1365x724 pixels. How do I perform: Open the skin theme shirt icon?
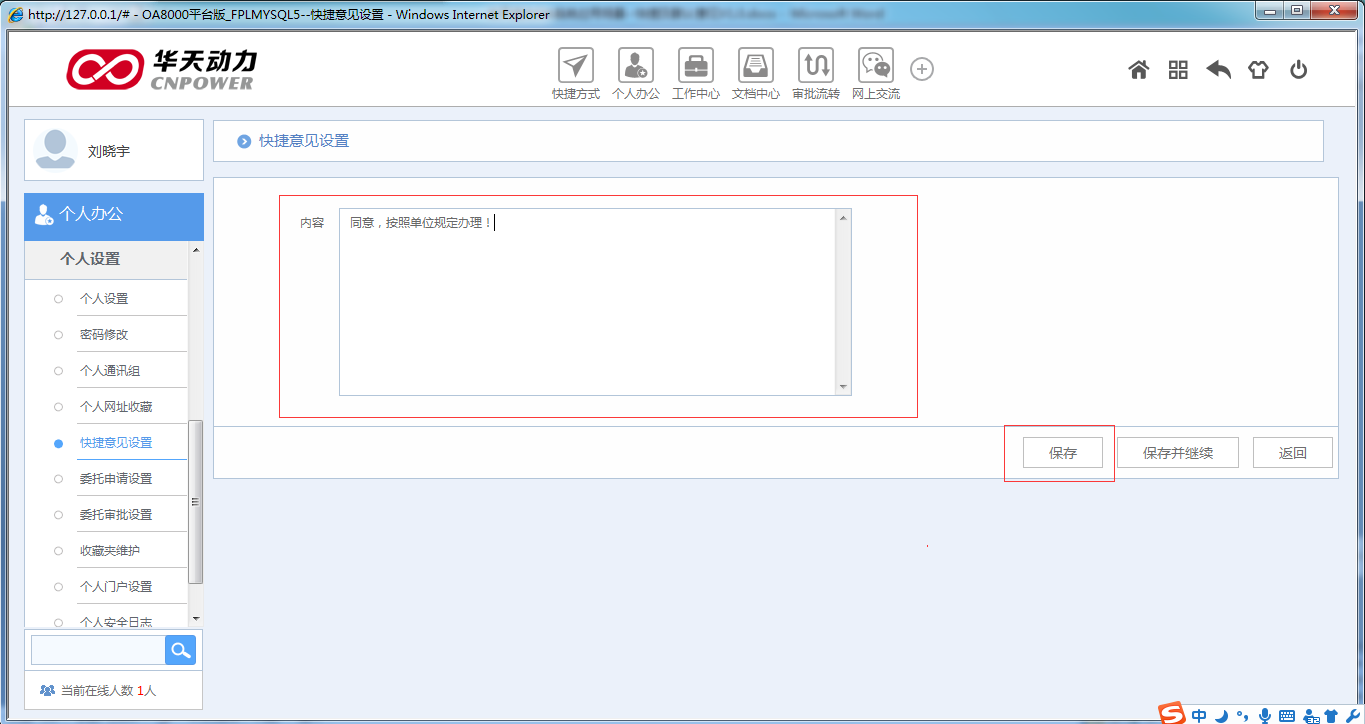[x=1258, y=70]
